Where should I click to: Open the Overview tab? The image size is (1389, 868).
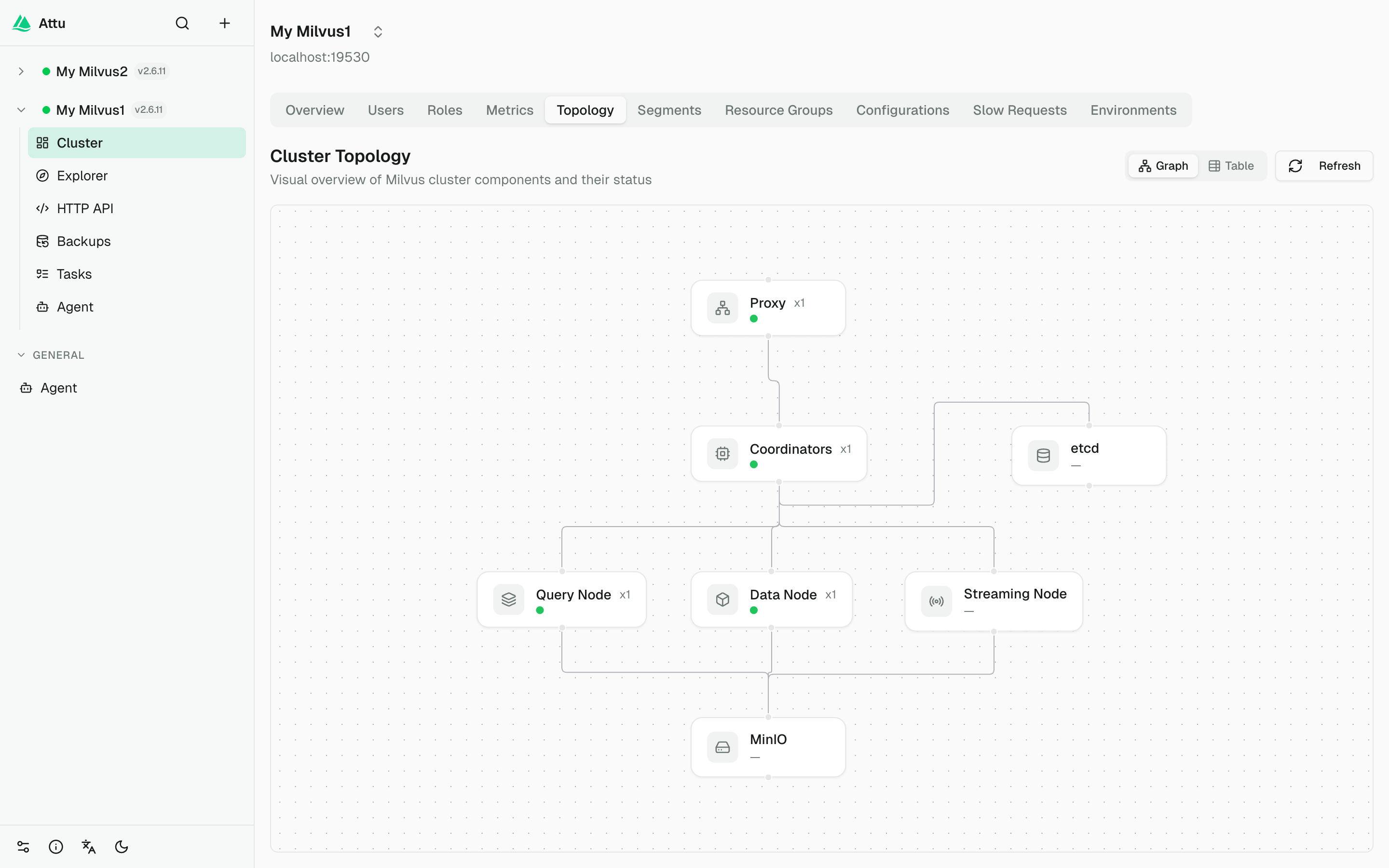click(x=314, y=109)
